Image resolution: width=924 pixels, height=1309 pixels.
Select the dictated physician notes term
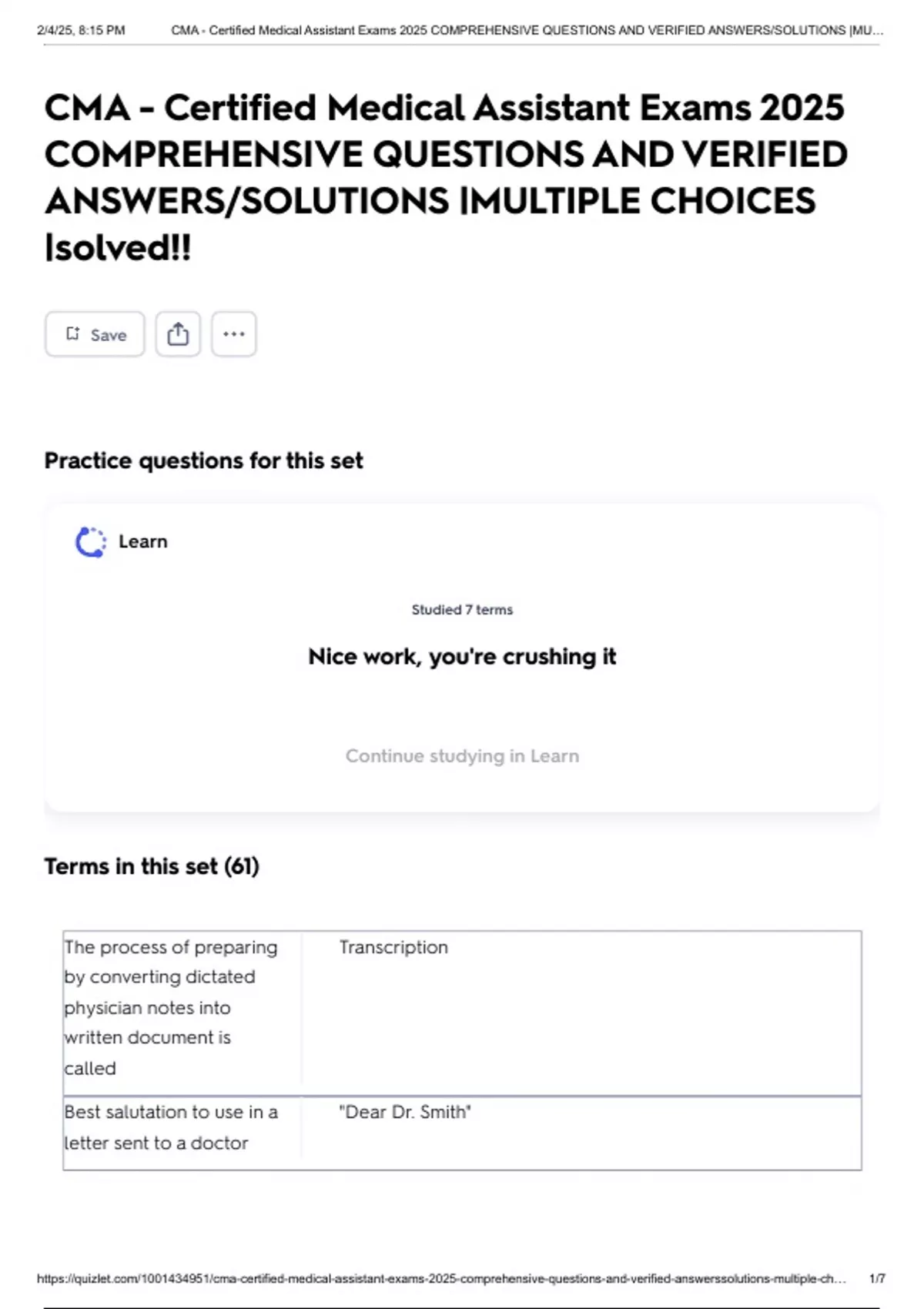[x=171, y=1007]
